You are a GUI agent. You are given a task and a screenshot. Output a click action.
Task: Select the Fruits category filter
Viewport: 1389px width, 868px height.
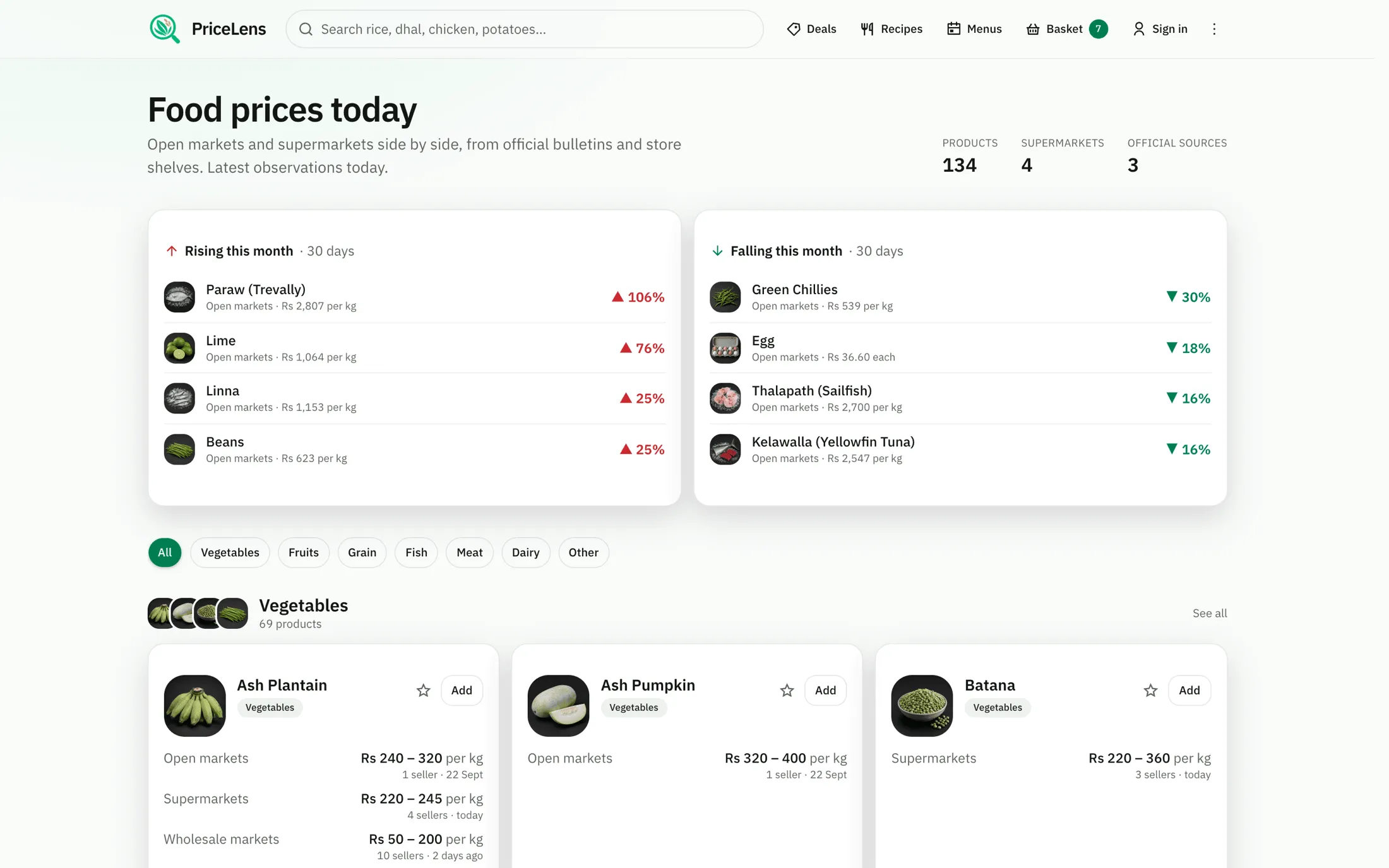[x=304, y=552]
